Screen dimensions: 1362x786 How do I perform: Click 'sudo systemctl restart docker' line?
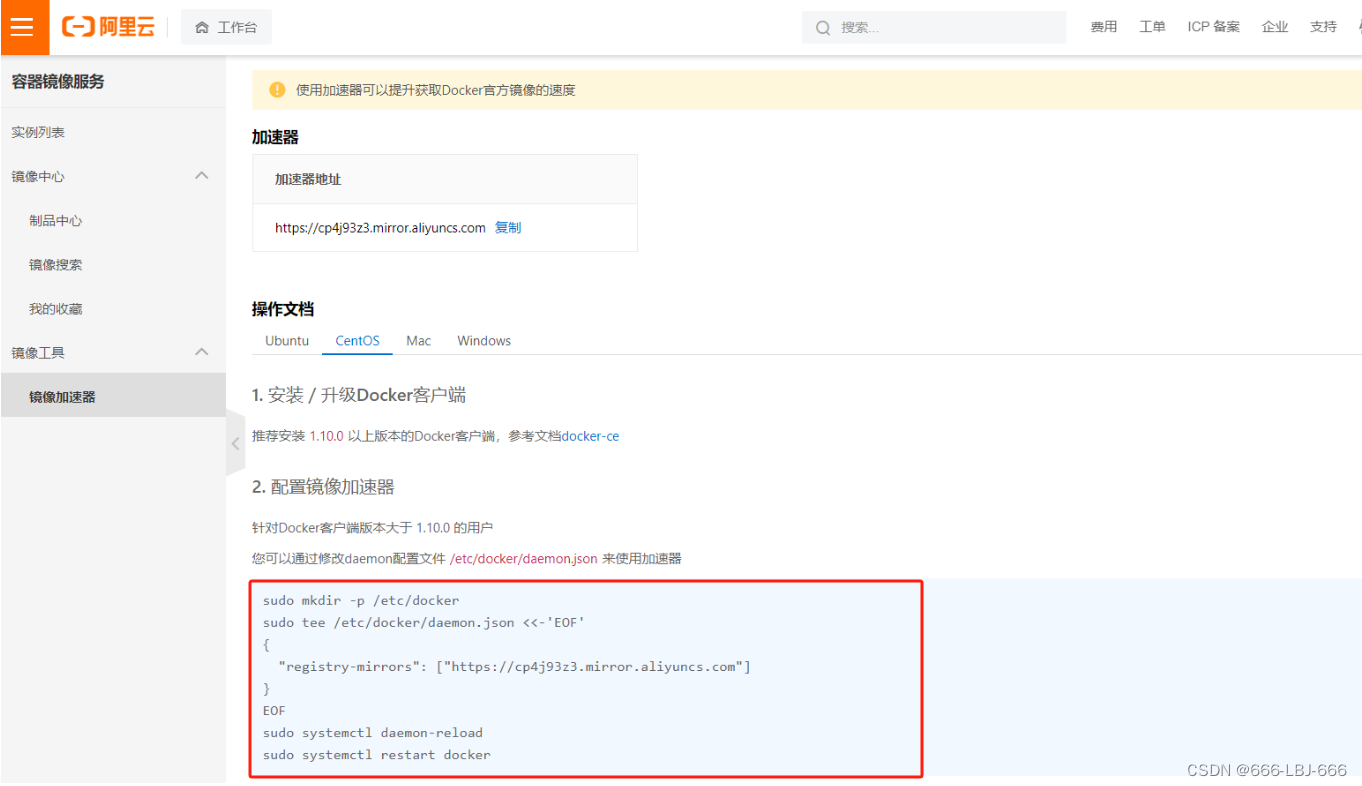click(377, 755)
